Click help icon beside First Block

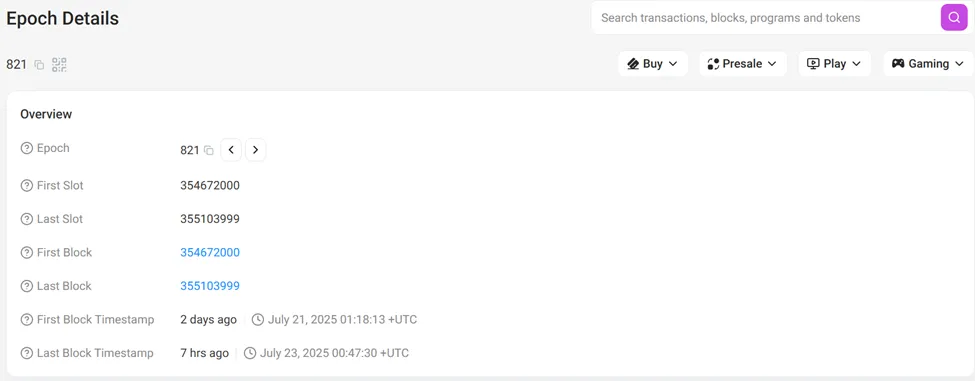coord(27,253)
